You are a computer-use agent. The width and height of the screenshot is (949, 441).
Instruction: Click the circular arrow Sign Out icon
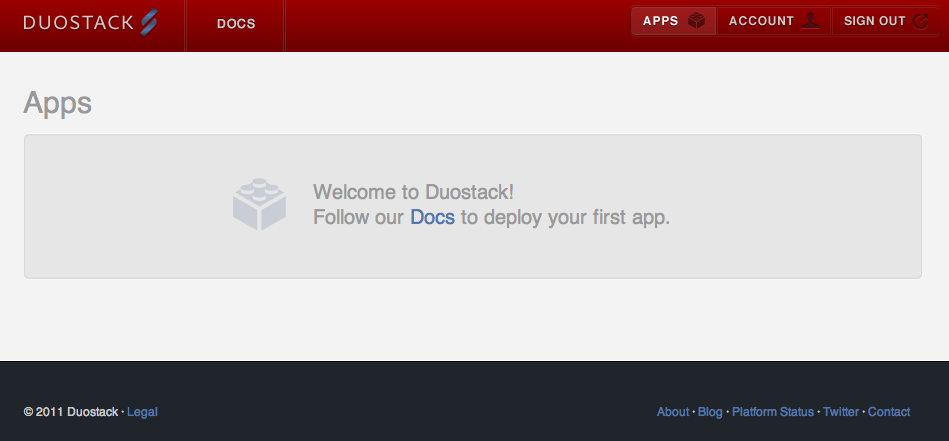tap(921, 21)
